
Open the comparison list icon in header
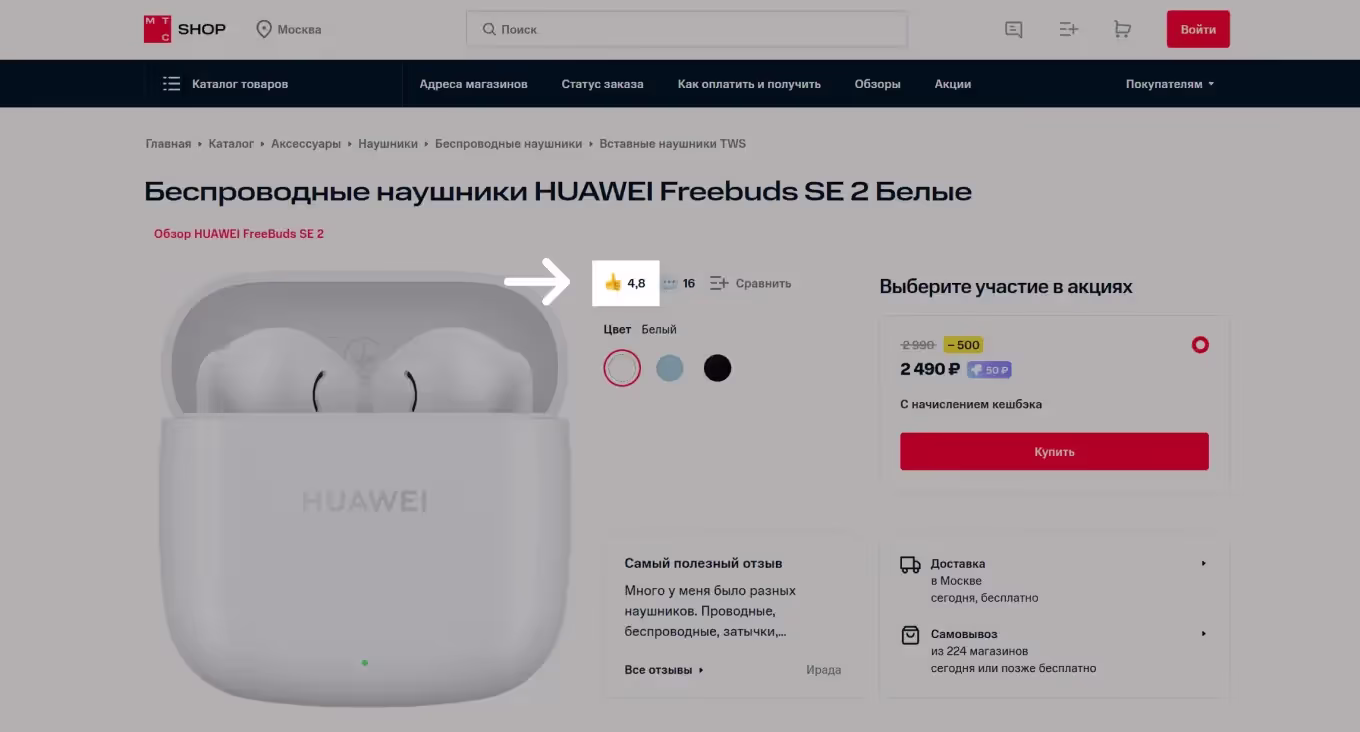coord(1068,30)
